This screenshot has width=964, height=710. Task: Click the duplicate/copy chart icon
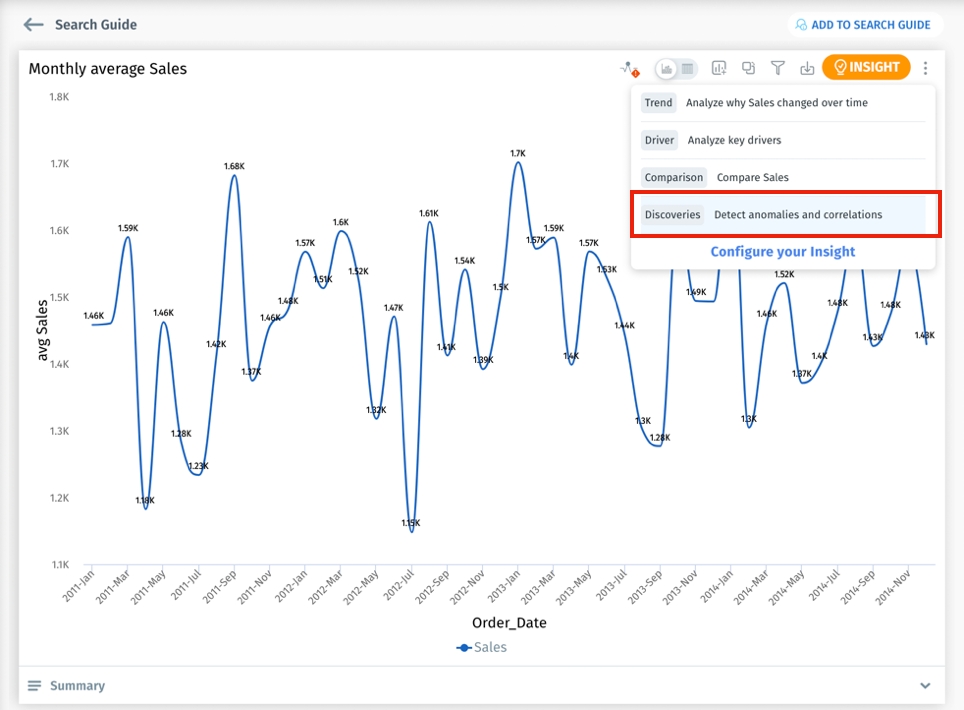pos(748,68)
